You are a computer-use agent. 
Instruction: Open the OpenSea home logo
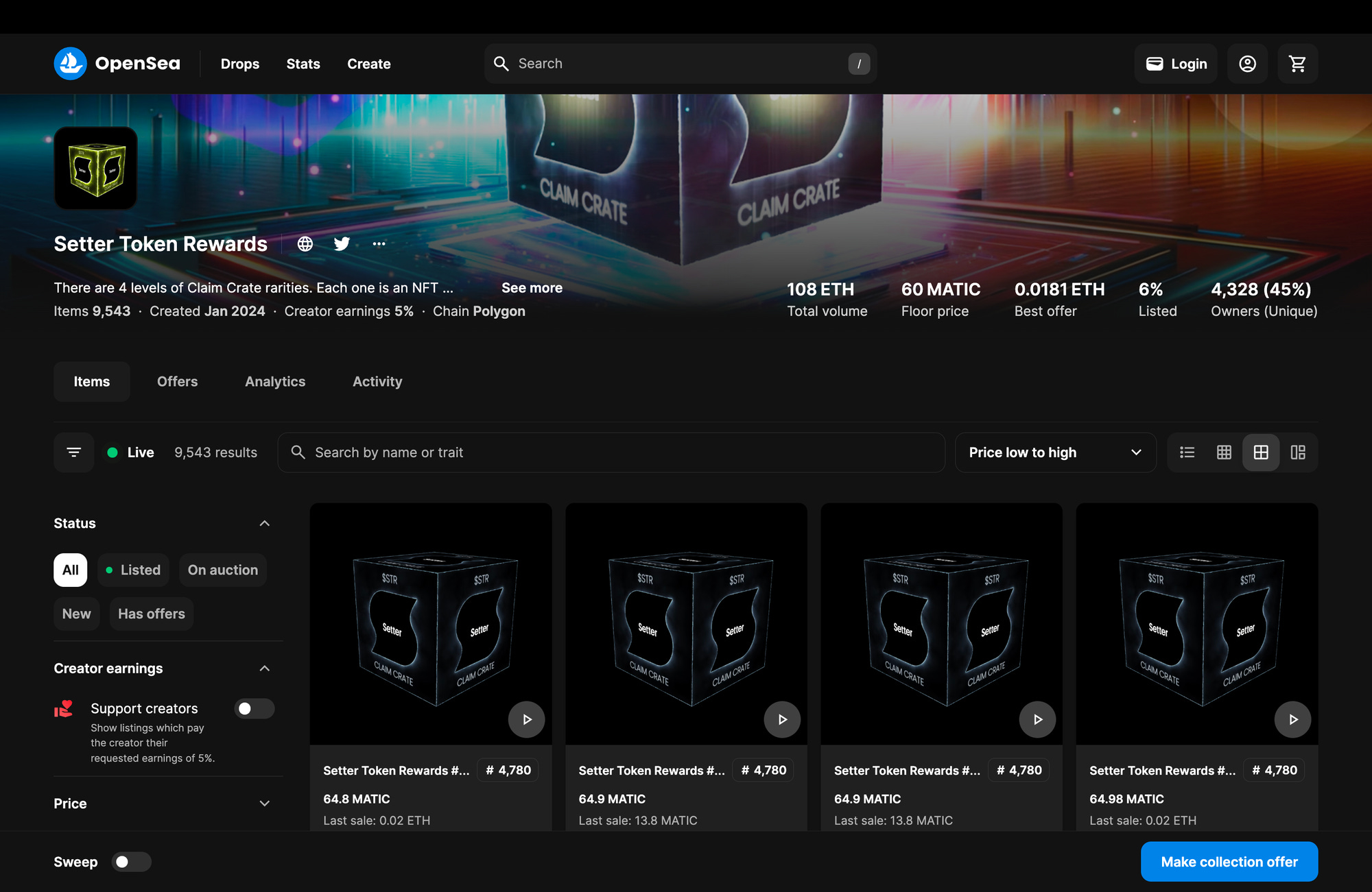coord(117,64)
